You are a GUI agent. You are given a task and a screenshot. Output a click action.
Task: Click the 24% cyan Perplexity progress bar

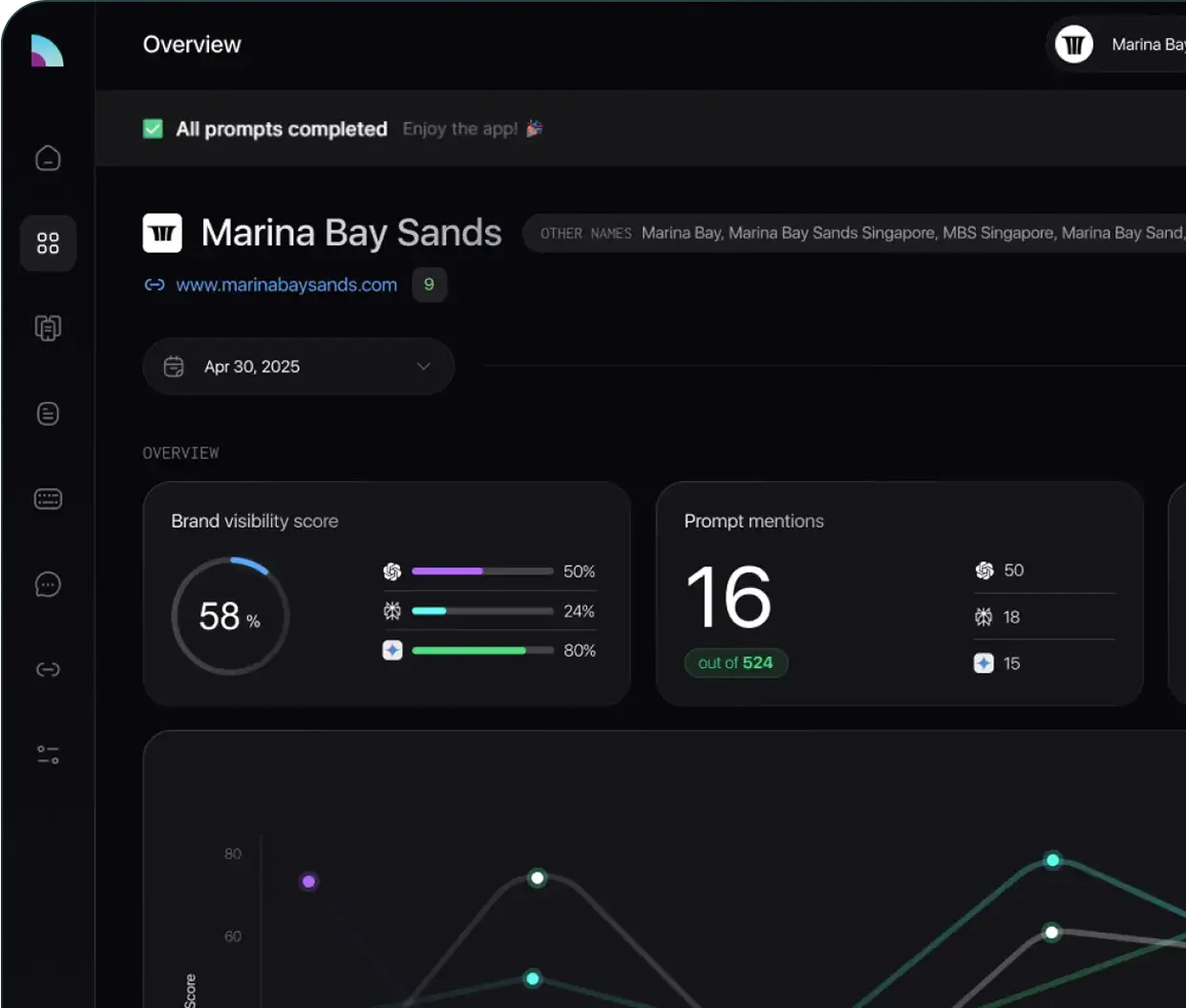482,611
